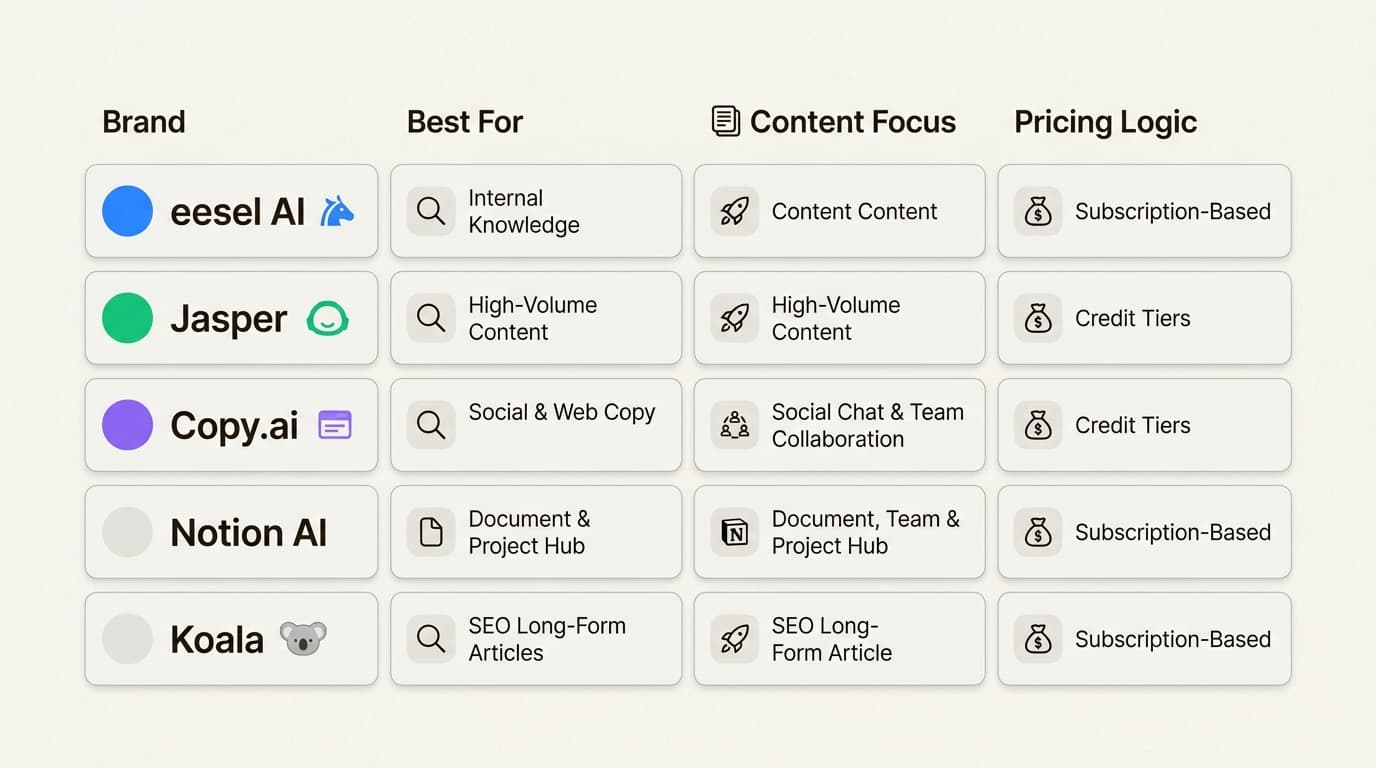Click the Copy.ai purple card icon
Screen dimensions: 1376x768
pyautogui.click(x=335, y=425)
